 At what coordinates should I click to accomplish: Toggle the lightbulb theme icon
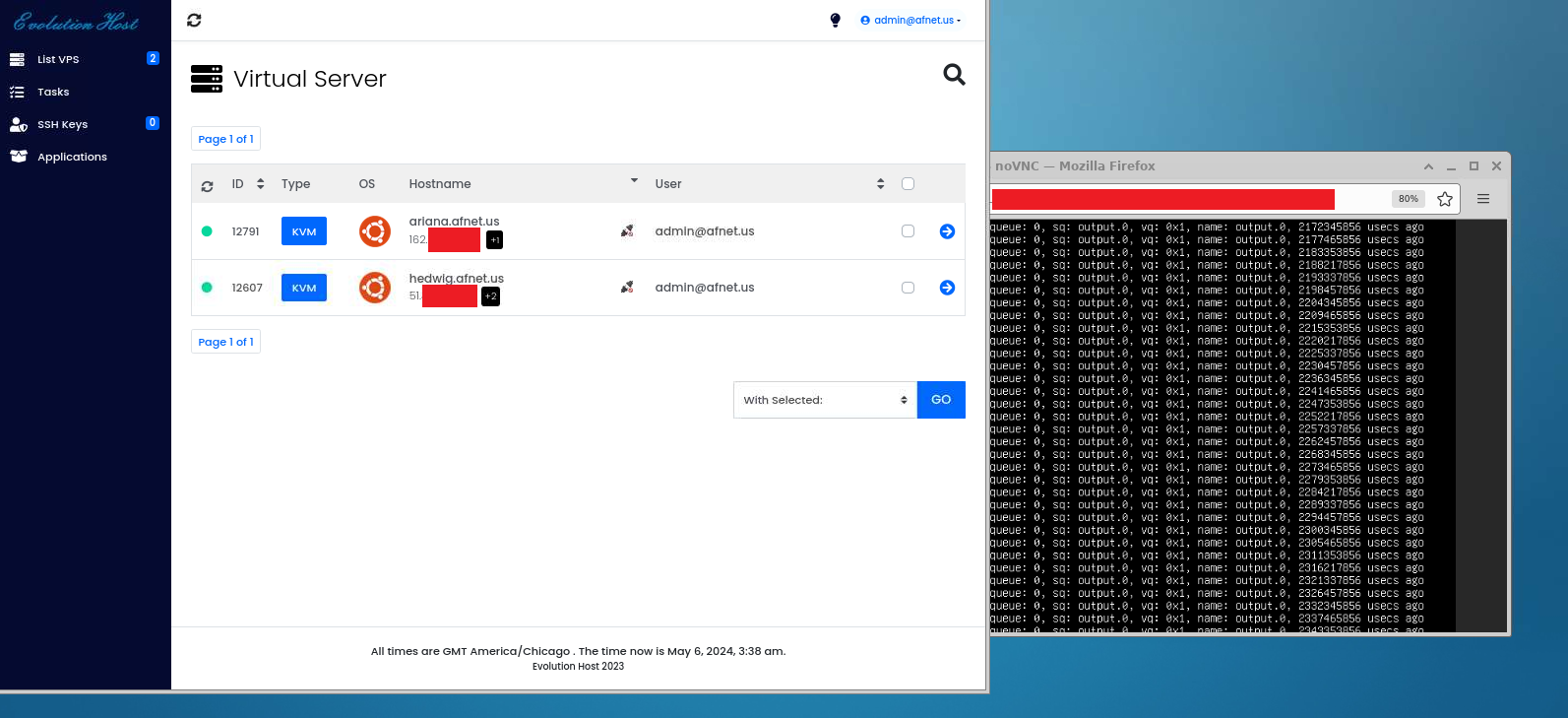coord(835,21)
